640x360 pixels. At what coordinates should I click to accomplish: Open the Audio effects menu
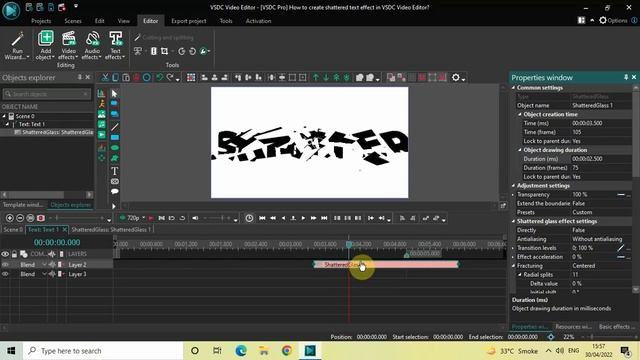[x=92, y=46]
